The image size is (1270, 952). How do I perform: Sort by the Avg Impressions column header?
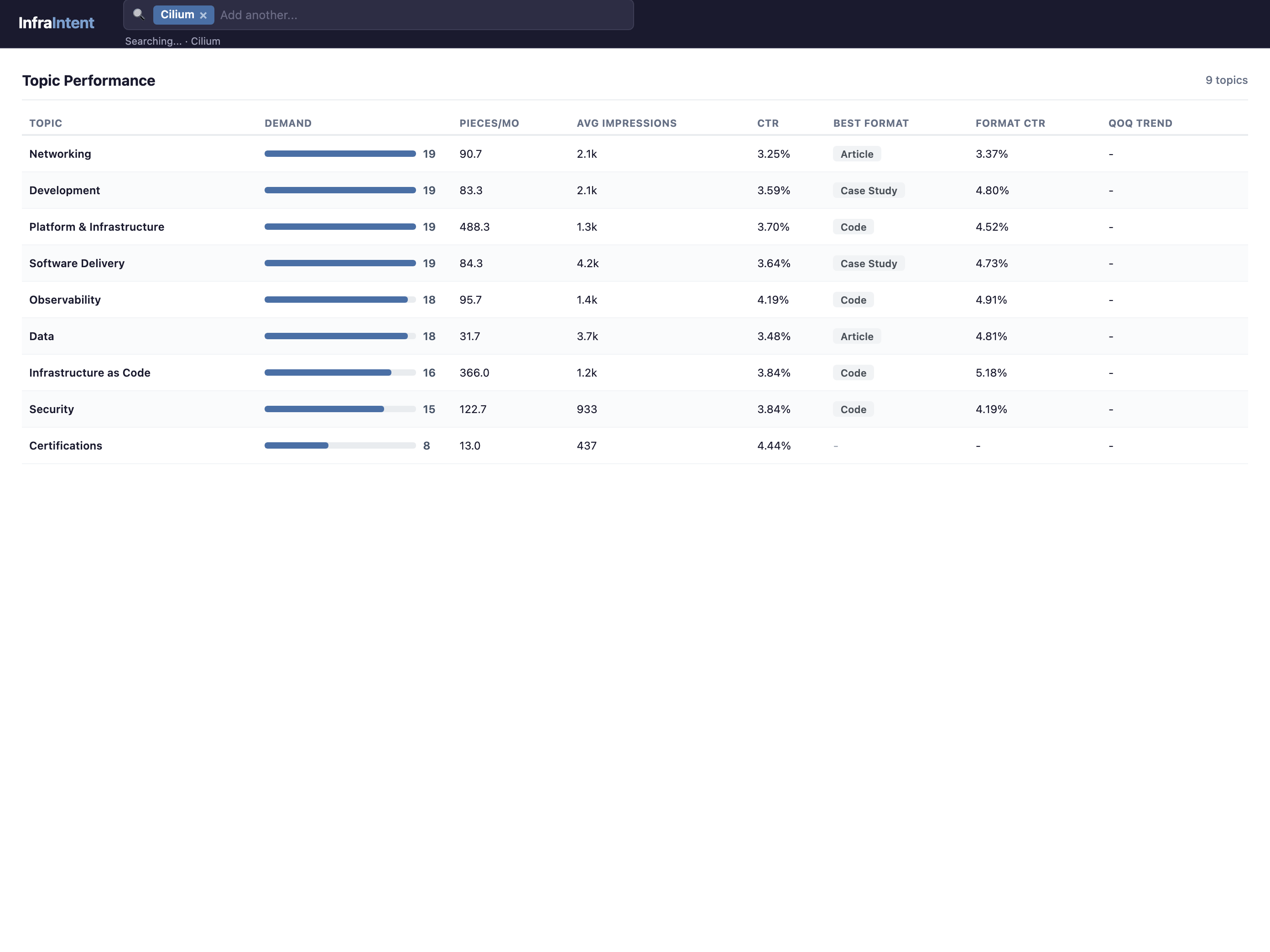pyautogui.click(x=627, y=123)
